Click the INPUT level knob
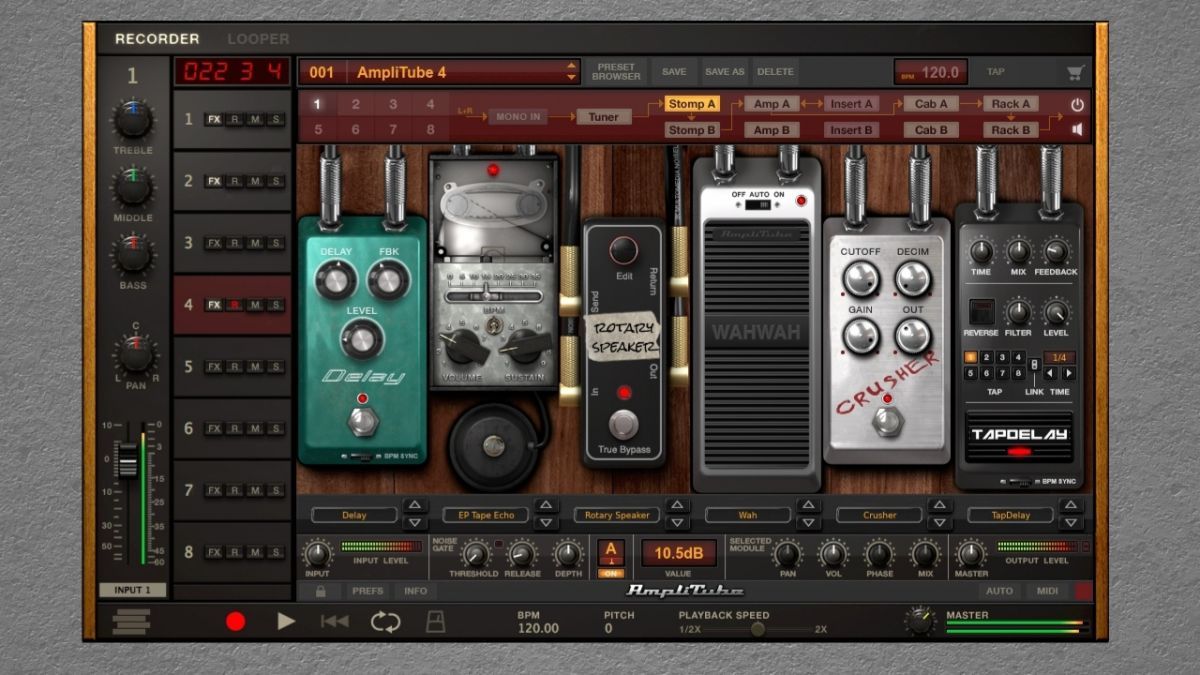This screenshot has height=675, width=1200. point(317,554)
